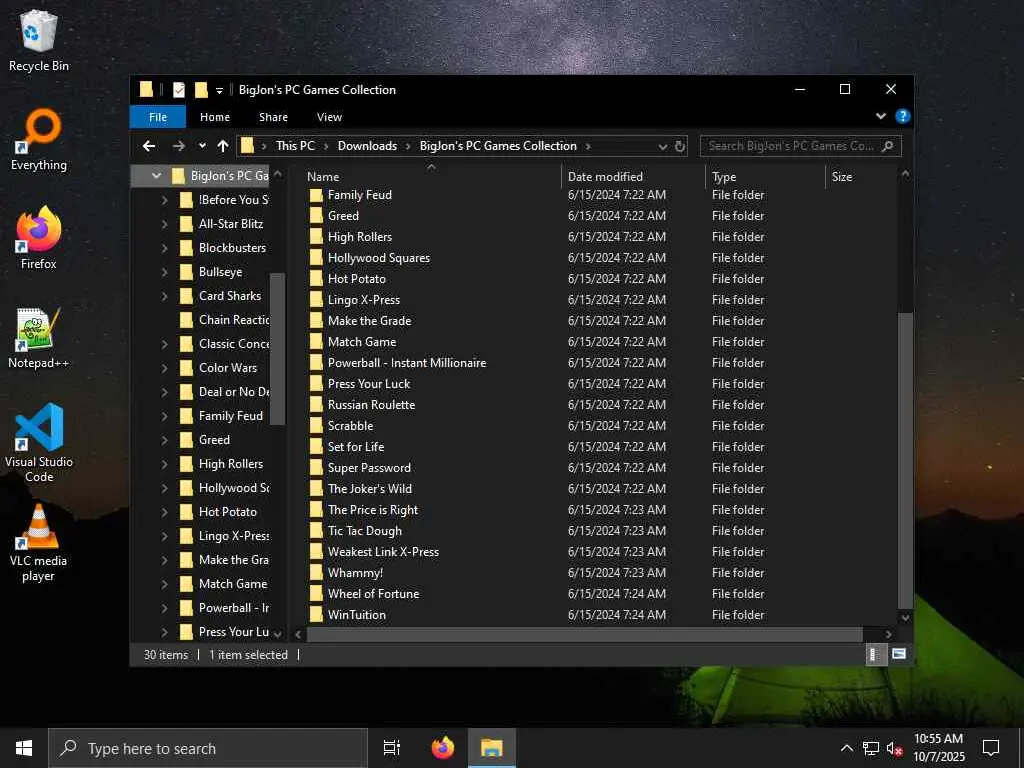Open Firefox from the taskbar
The image size is (1024, 768).
[443, 748]
